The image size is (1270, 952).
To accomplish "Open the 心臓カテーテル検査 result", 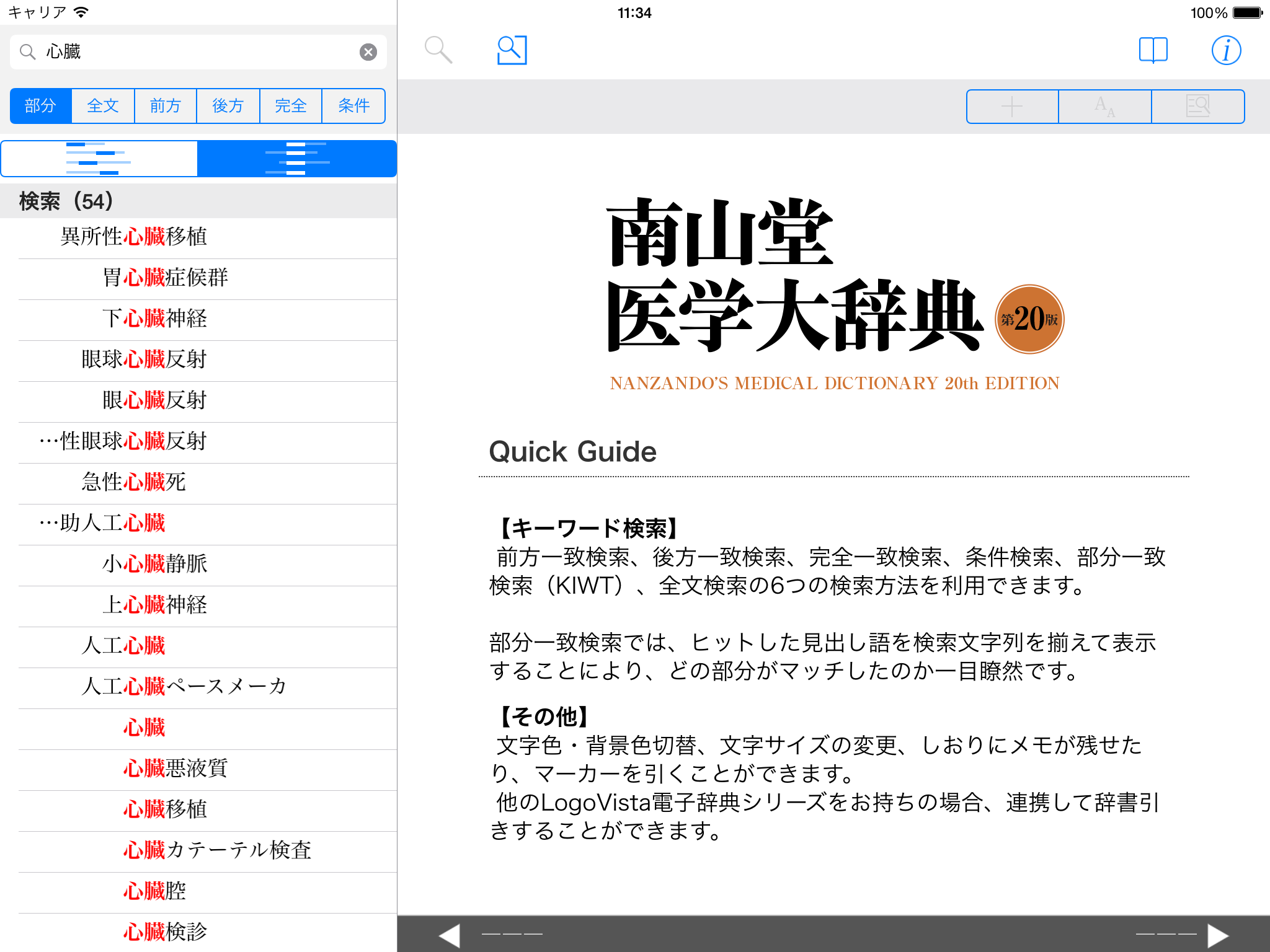I will tap(217, 850).
